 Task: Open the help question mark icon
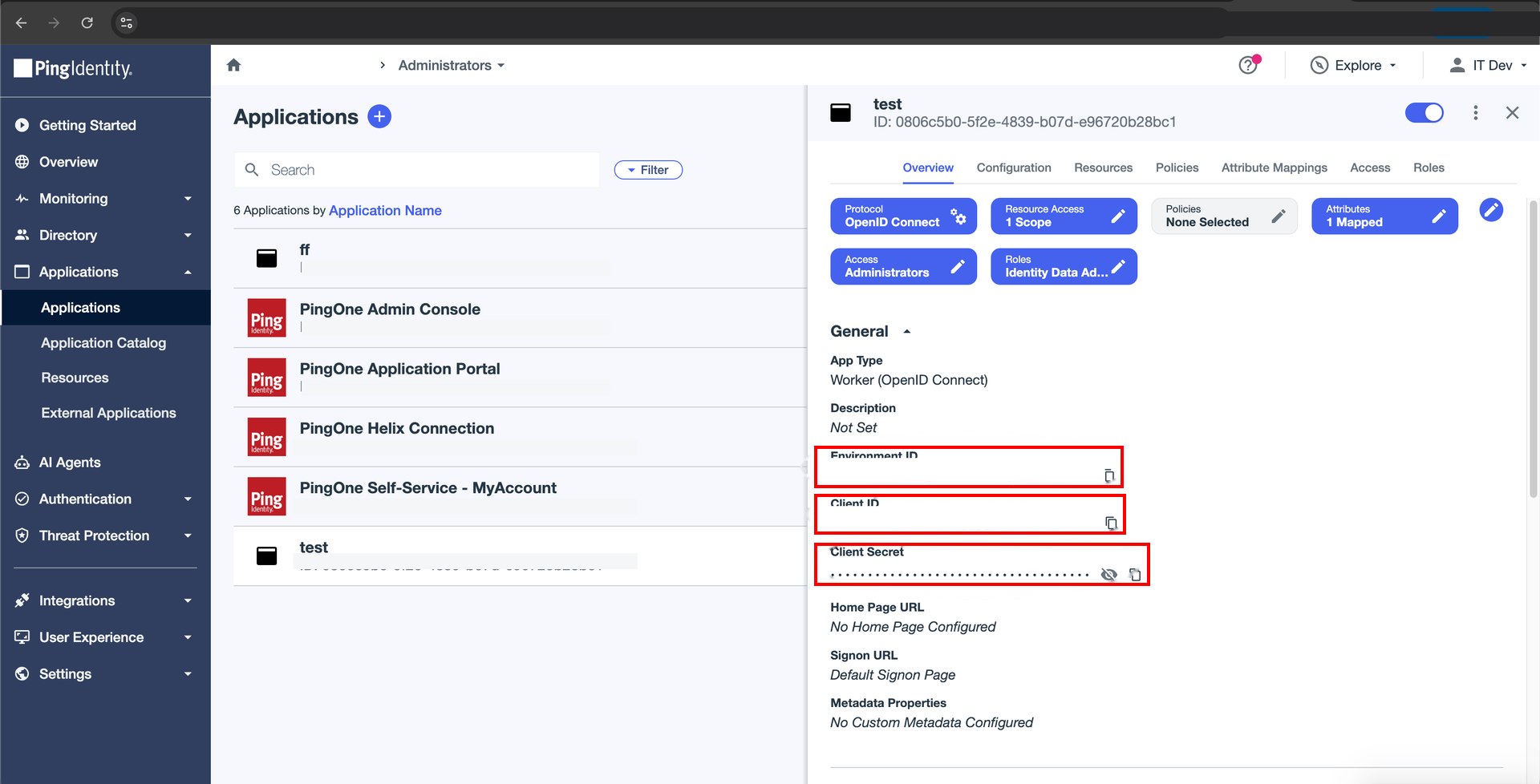[1248, 65]
